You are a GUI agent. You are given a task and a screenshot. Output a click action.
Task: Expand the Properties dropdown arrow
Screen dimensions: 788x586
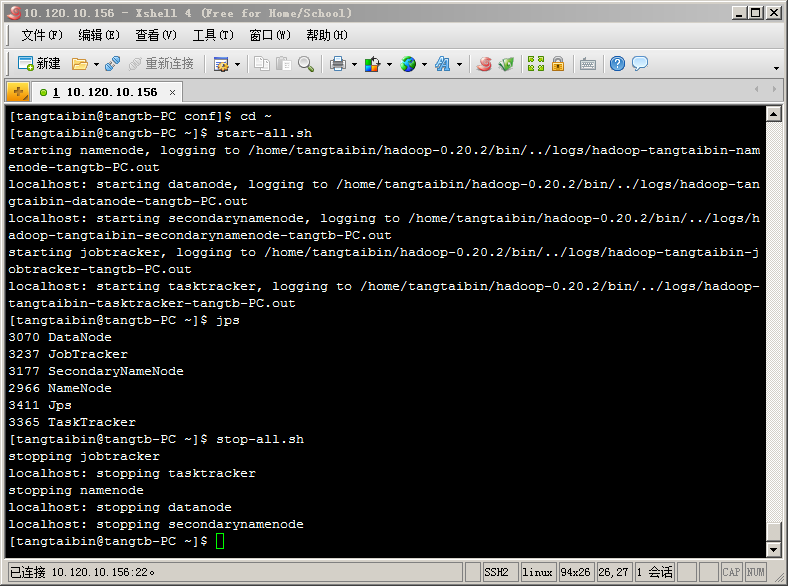tap(237, 64)
